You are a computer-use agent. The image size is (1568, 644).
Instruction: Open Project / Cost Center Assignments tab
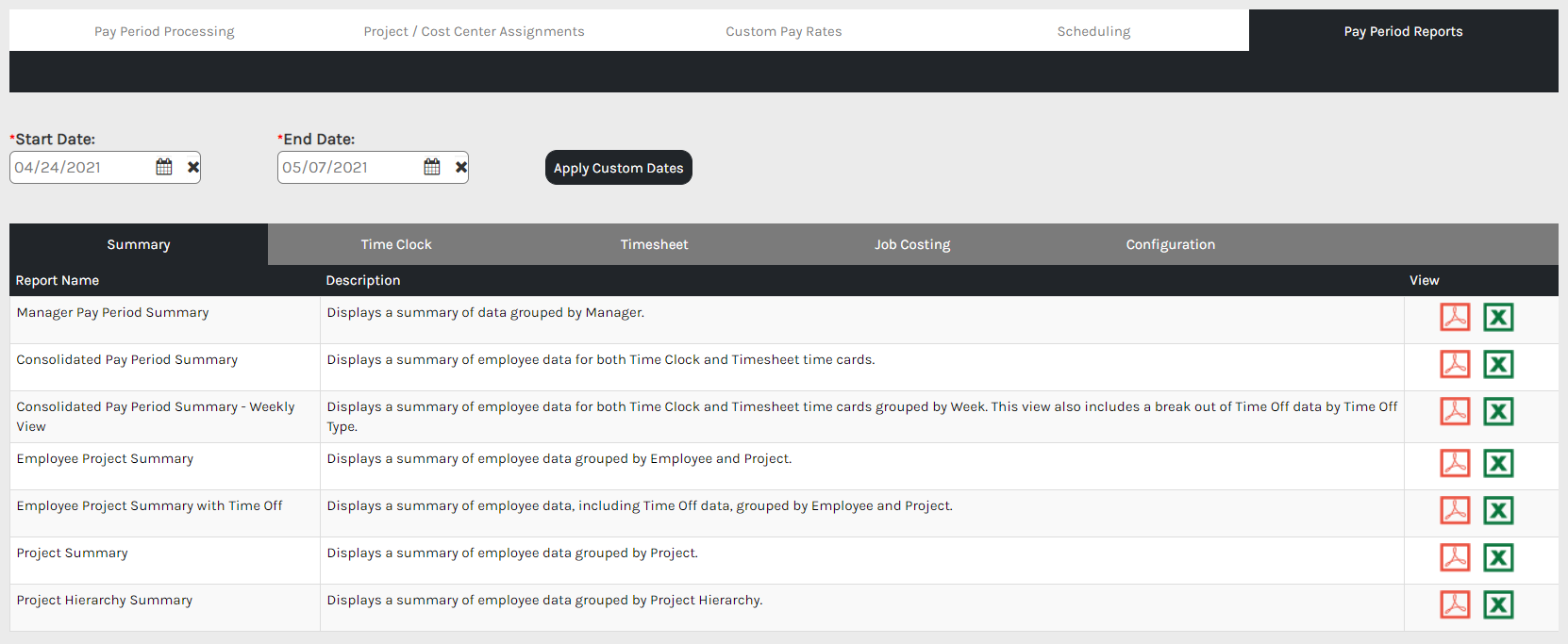click(475, 31)
